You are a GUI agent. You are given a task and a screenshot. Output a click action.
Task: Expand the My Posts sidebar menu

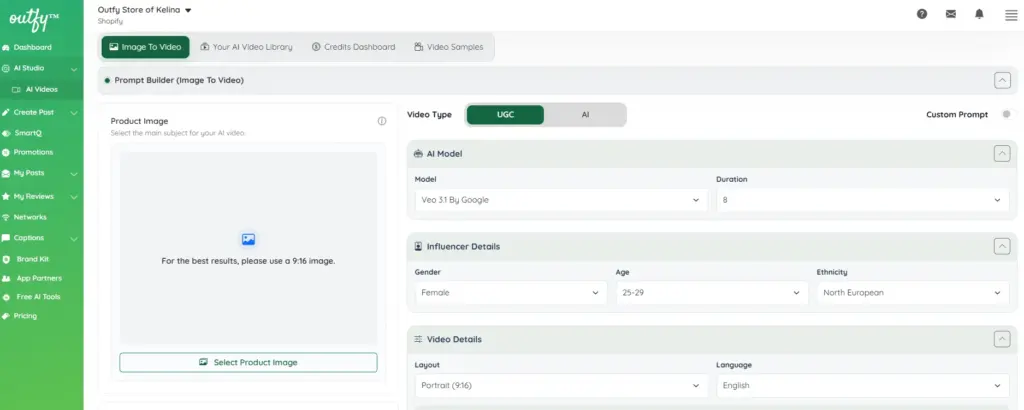point(74,174)
